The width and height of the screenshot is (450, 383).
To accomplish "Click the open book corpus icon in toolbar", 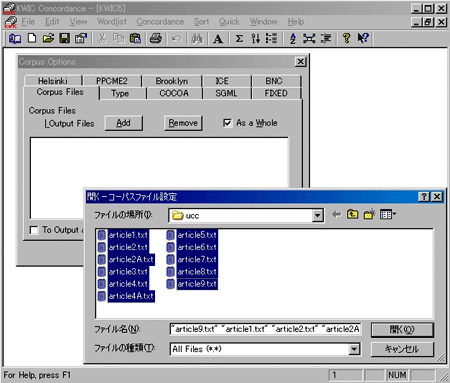I will pos(15,39).
